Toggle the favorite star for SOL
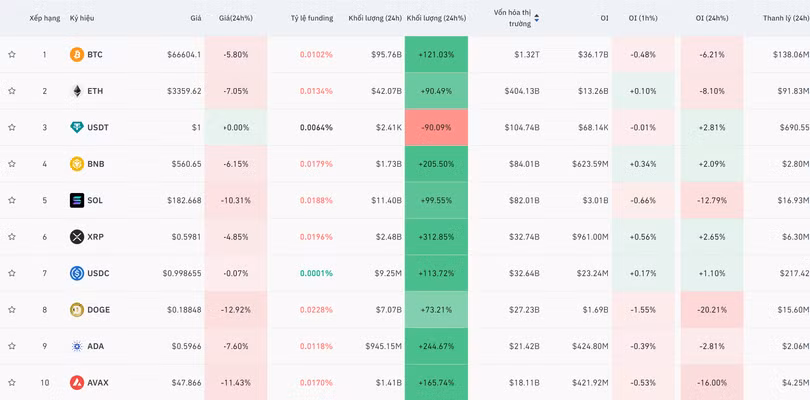The image size is (810, 400). point(12,200)
